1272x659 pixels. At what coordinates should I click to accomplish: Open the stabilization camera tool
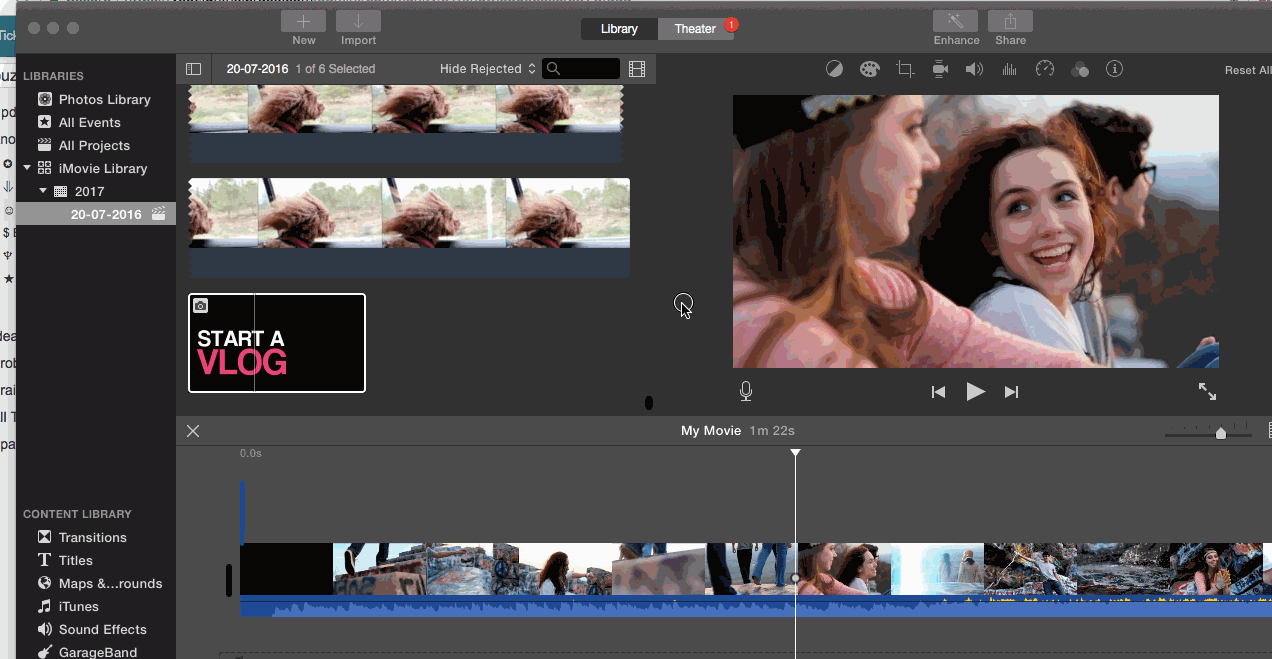[x=940, y=69]
